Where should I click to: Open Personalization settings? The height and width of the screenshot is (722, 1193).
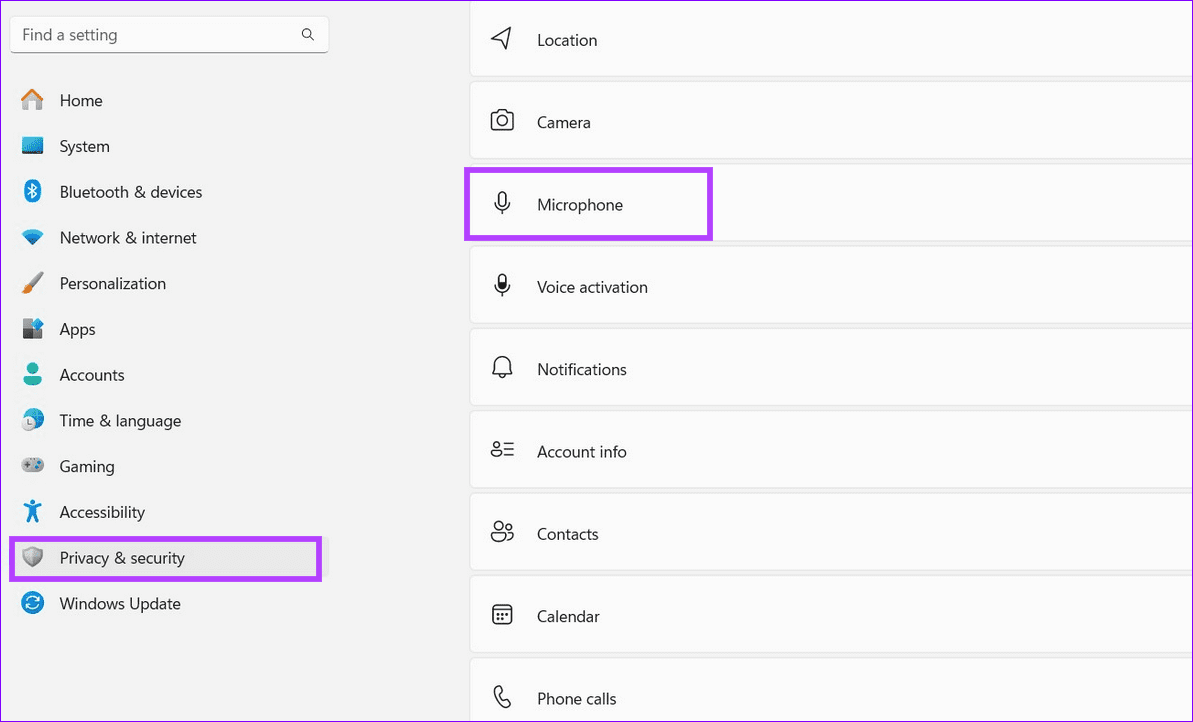112,284
